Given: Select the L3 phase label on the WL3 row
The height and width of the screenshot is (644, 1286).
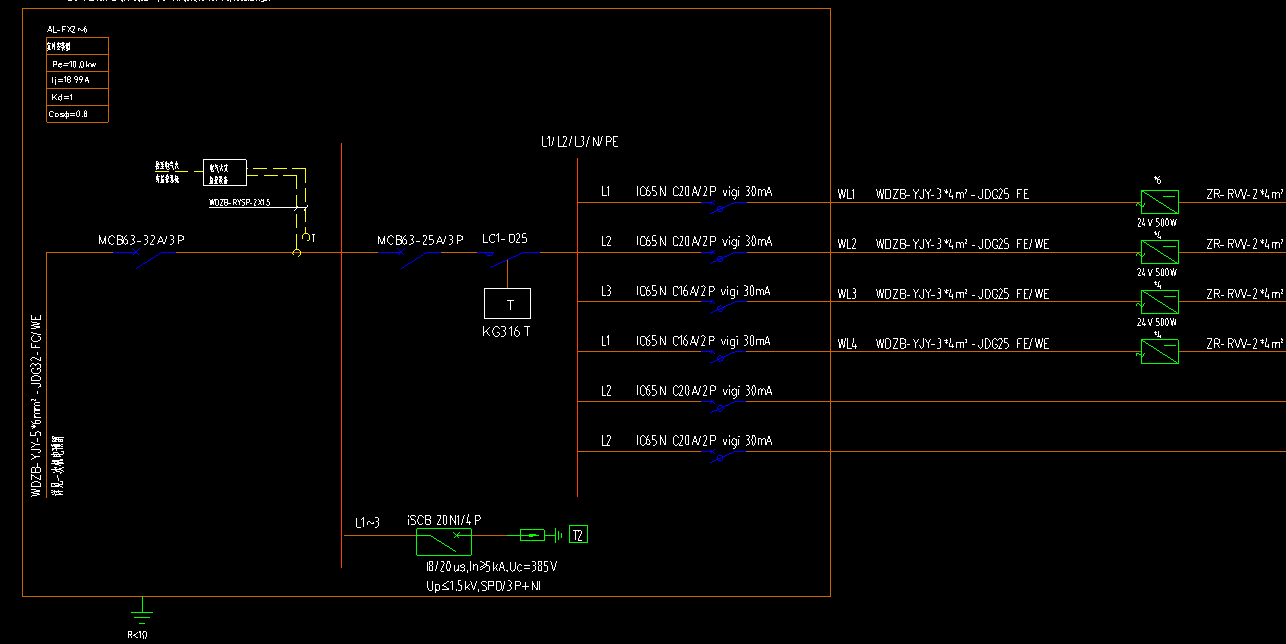Looking at the screenshot, I should 606,291.
